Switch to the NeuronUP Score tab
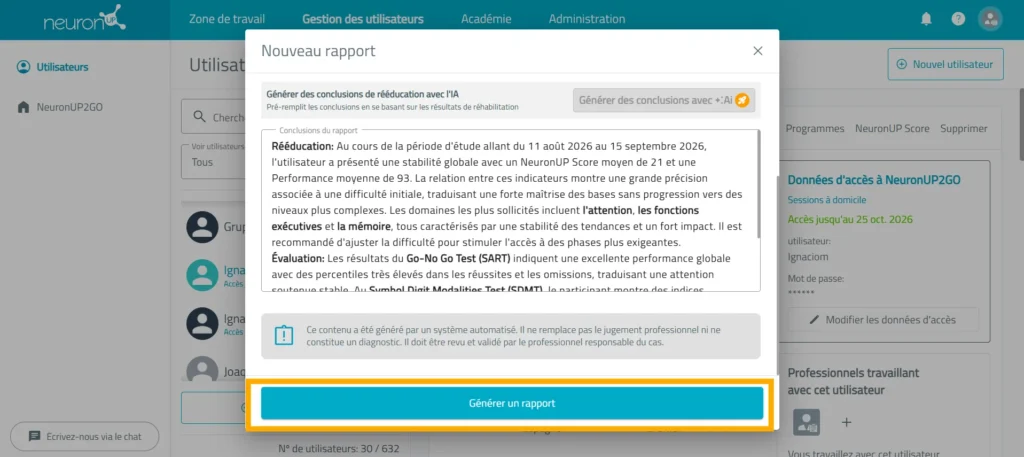The width and height of the screenshot is (1024, 457). coord(892,129)
